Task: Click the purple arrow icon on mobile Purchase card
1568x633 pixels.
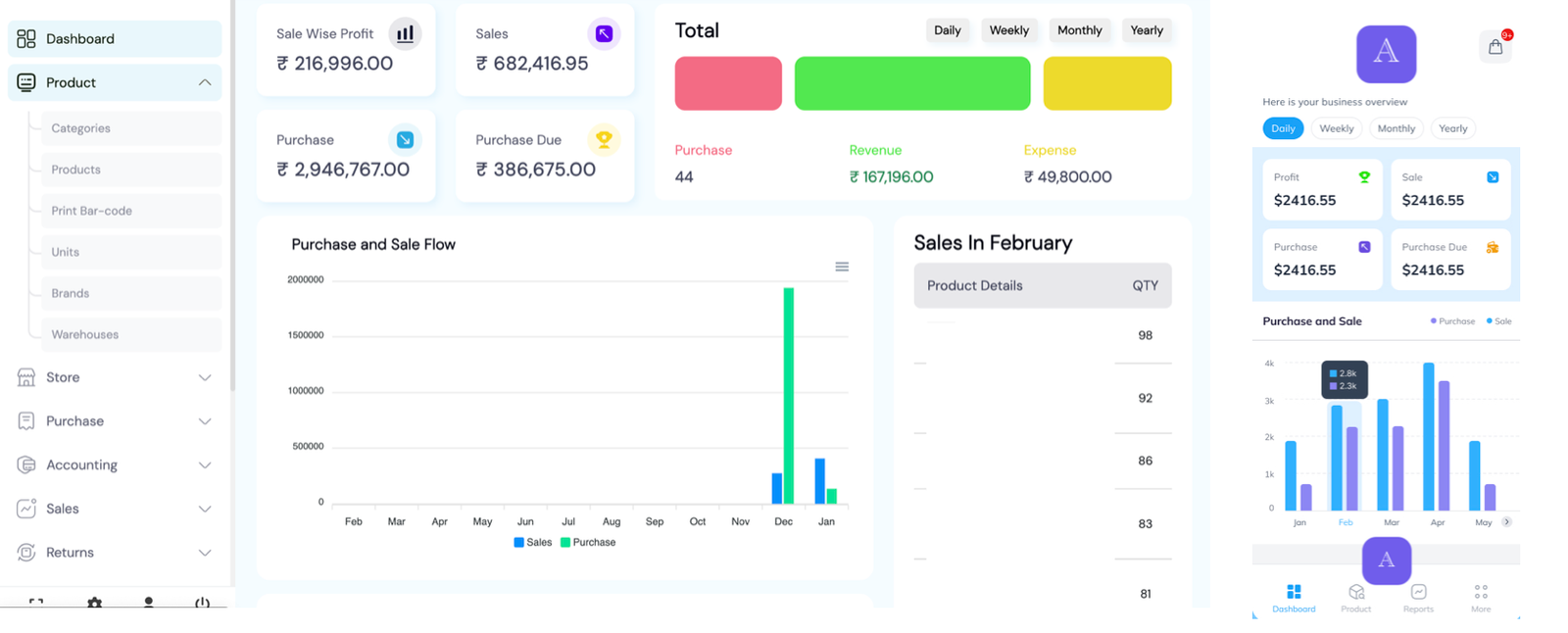Action: (1364, 247)
